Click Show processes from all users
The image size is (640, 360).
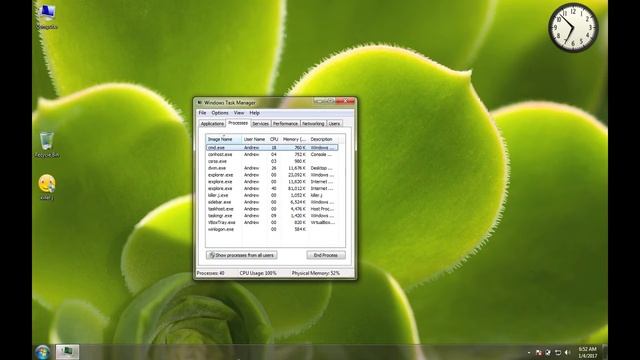(242, 255)
